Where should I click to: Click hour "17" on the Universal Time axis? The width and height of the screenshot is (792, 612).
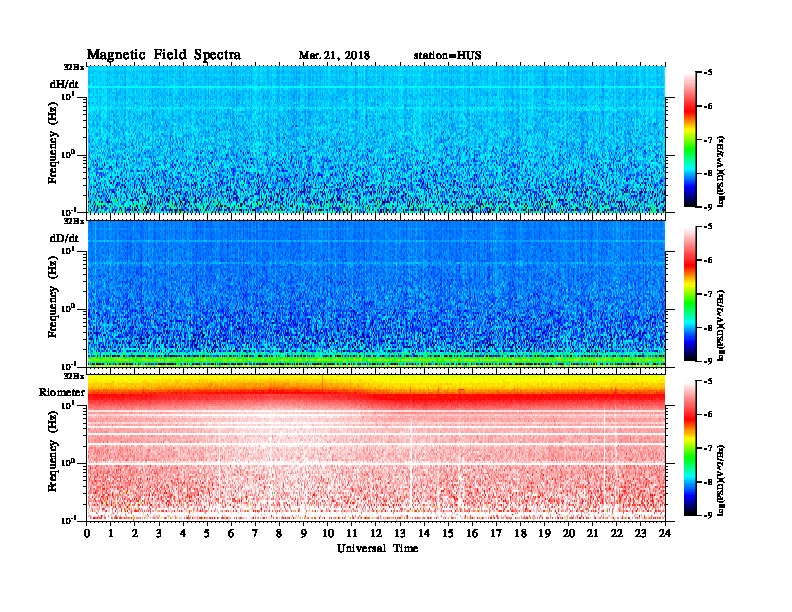(x=497, y=534)
